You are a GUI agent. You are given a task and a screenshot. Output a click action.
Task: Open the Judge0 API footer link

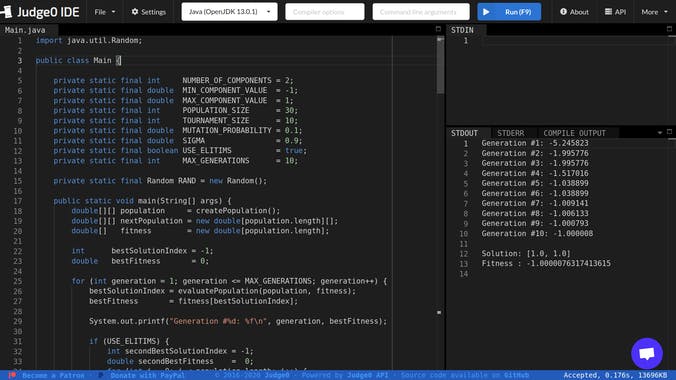pos(368,375)
